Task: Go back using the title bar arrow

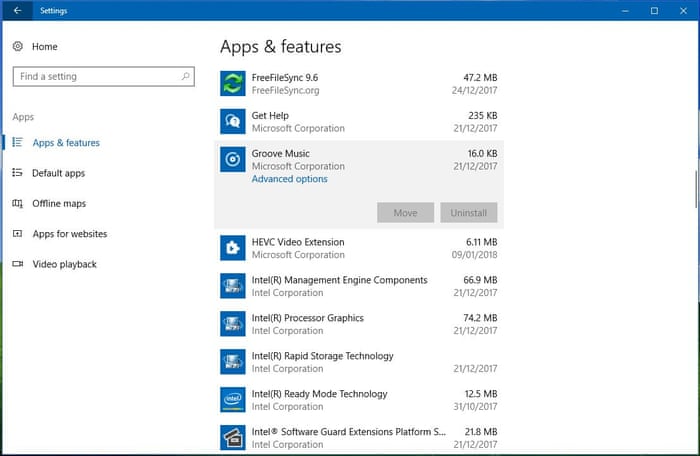Action: click(x=17, y=11)
